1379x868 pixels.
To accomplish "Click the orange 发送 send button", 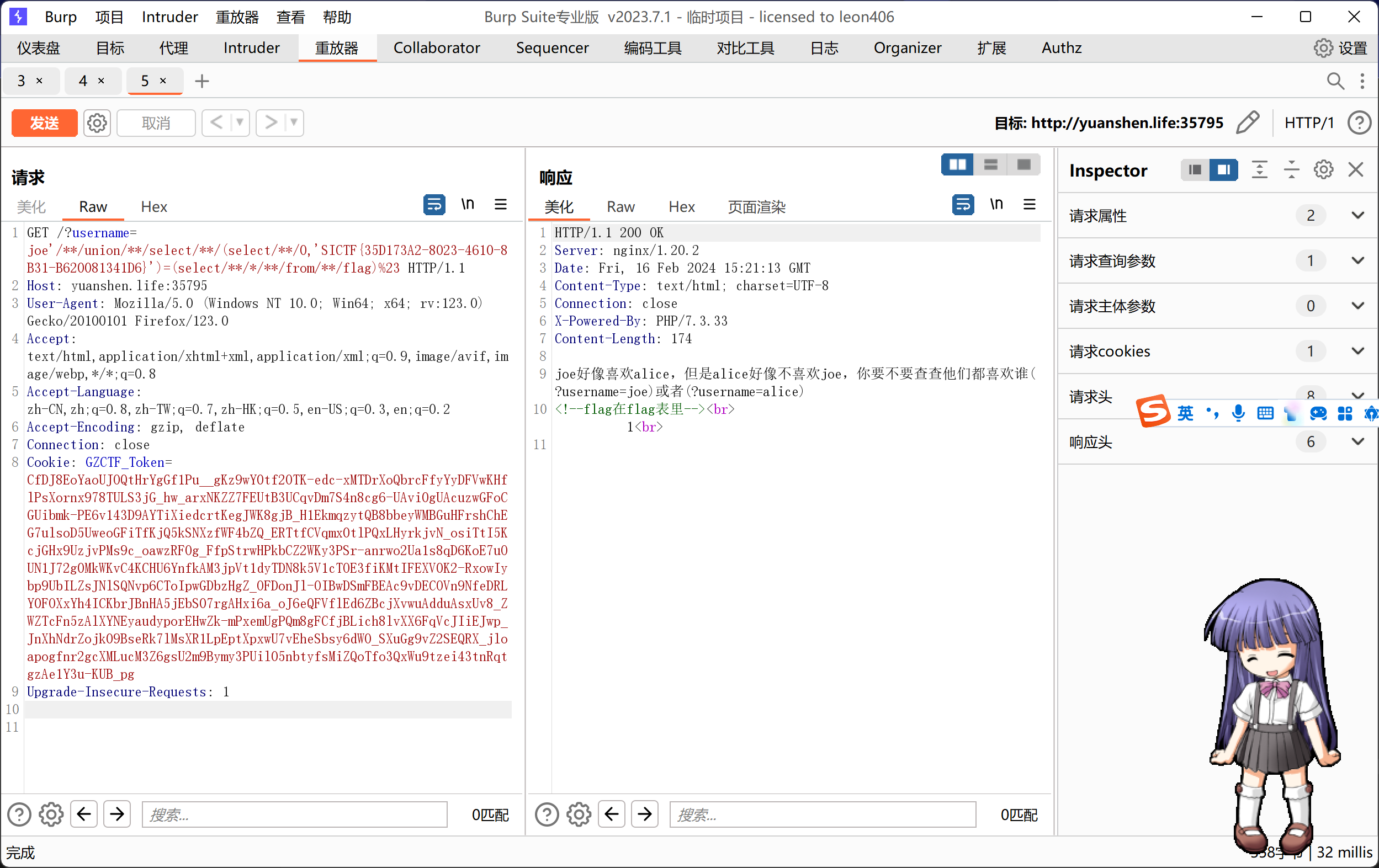I will pyautogui.click(x=45, y=123).
